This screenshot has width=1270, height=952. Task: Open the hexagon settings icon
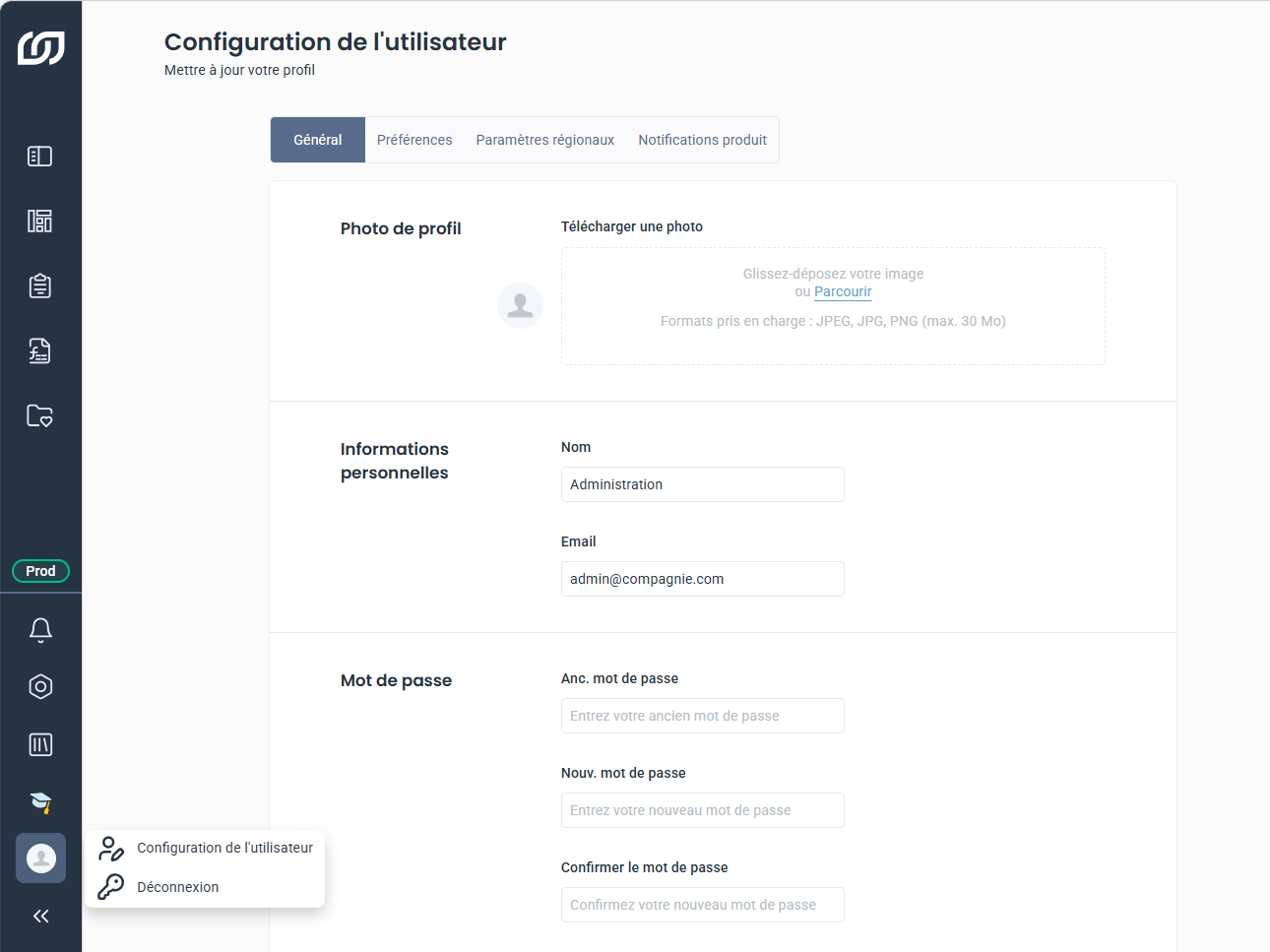[40, 687]
